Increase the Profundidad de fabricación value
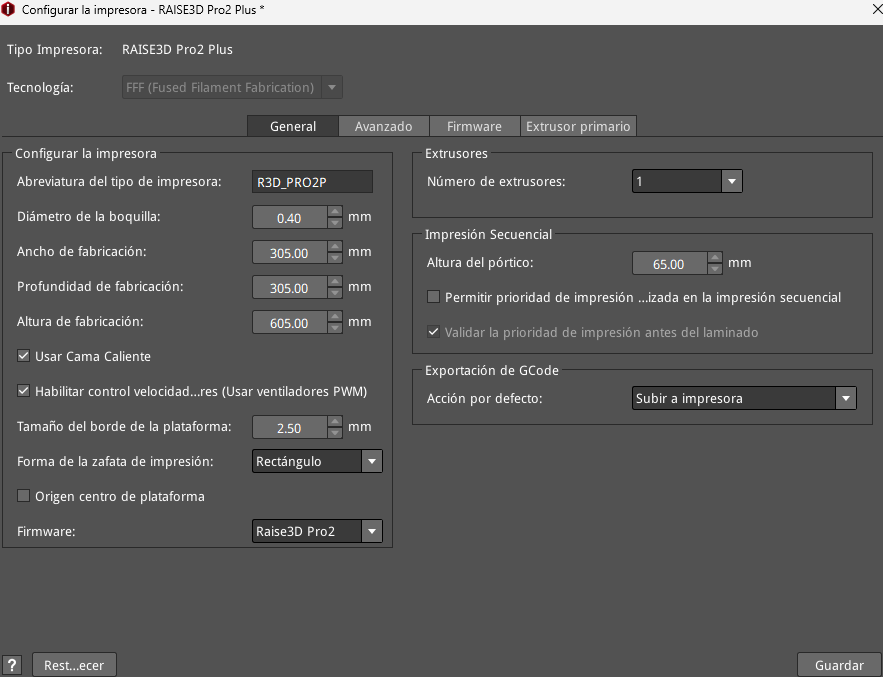Screen dimensions: 883x677 (335, 282)
